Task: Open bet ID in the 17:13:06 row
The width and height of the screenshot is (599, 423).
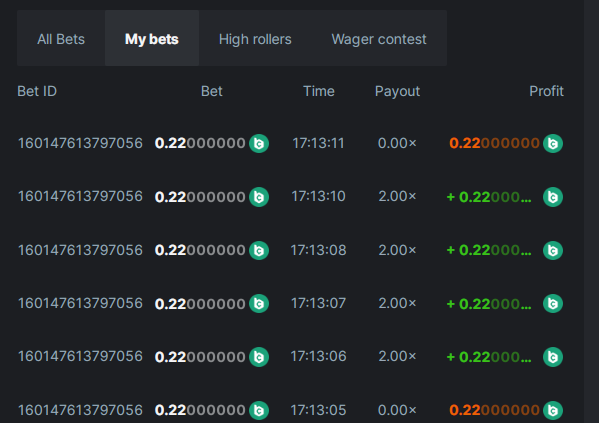Action: [80, 357]
